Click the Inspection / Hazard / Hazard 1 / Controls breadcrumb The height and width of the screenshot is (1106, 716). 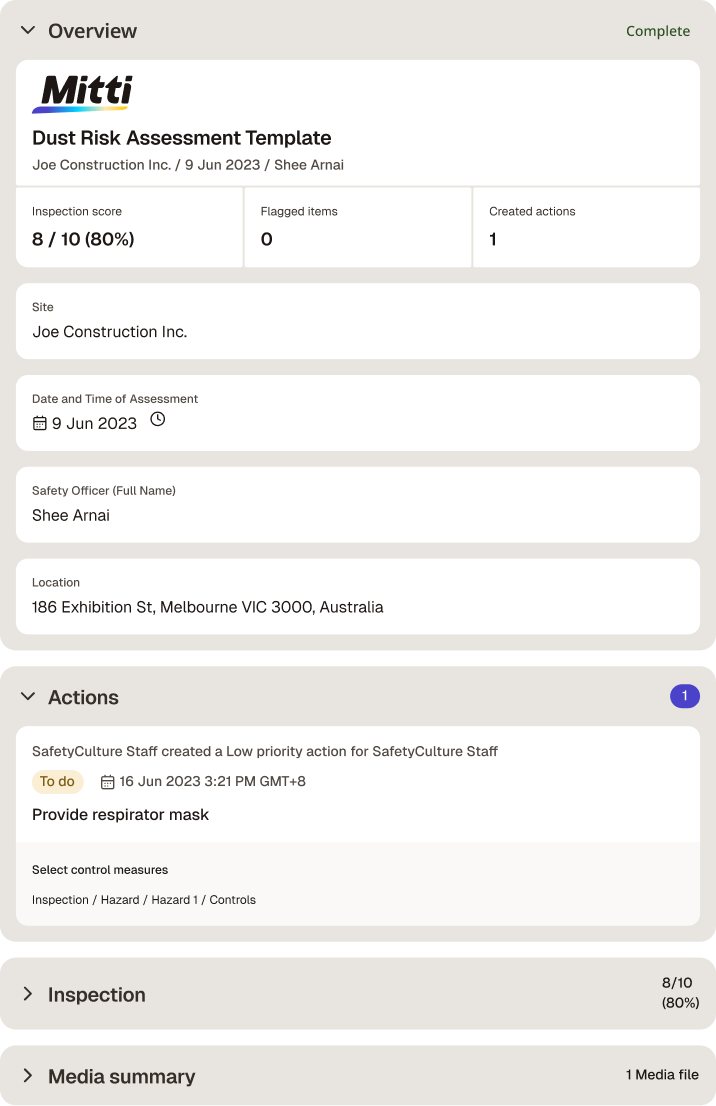[144, 900]
